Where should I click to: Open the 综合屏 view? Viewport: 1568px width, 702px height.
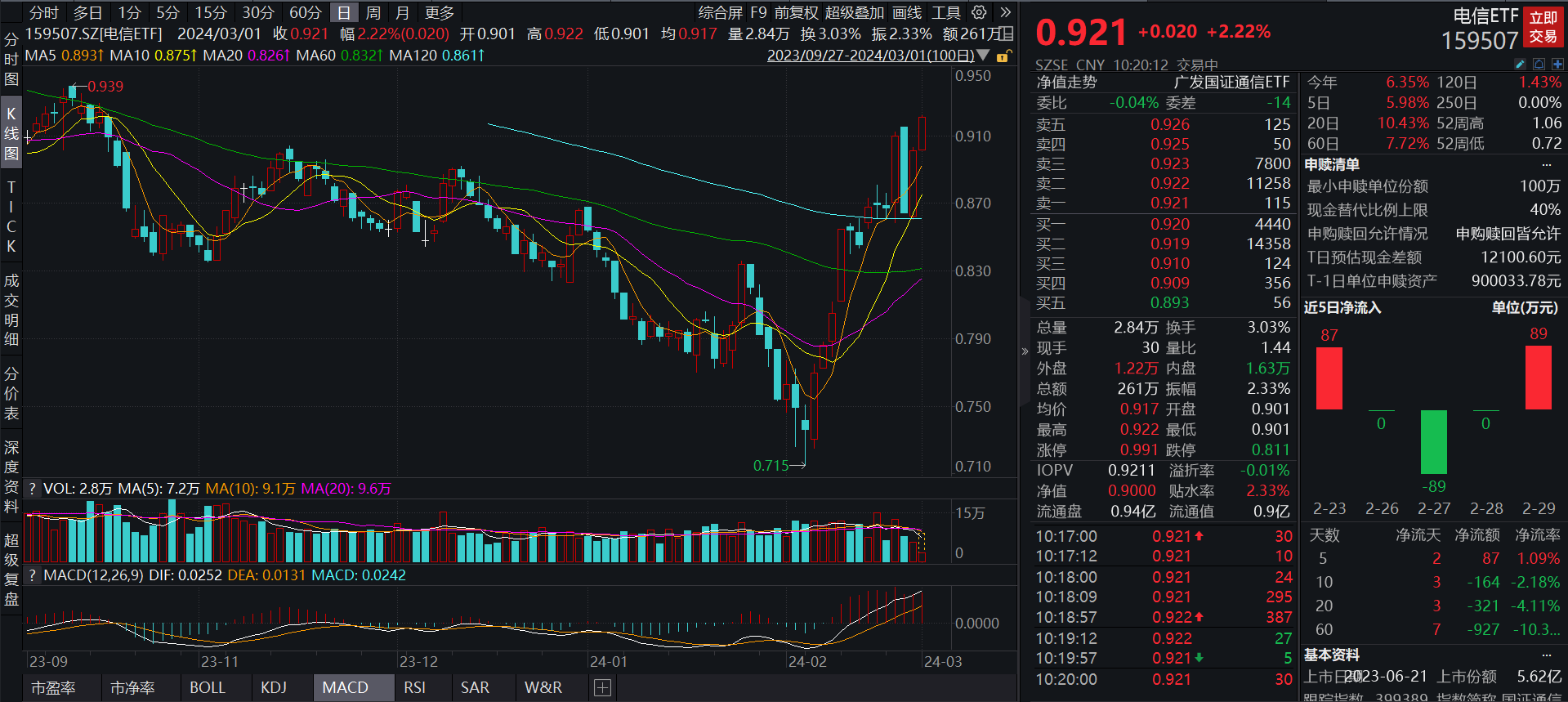point(720,12)
